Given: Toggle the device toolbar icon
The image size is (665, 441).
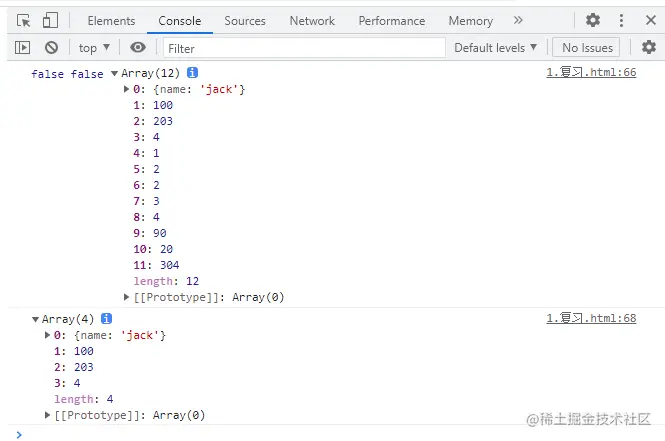Looking at the screenshot, I should [x=50, y=20].
